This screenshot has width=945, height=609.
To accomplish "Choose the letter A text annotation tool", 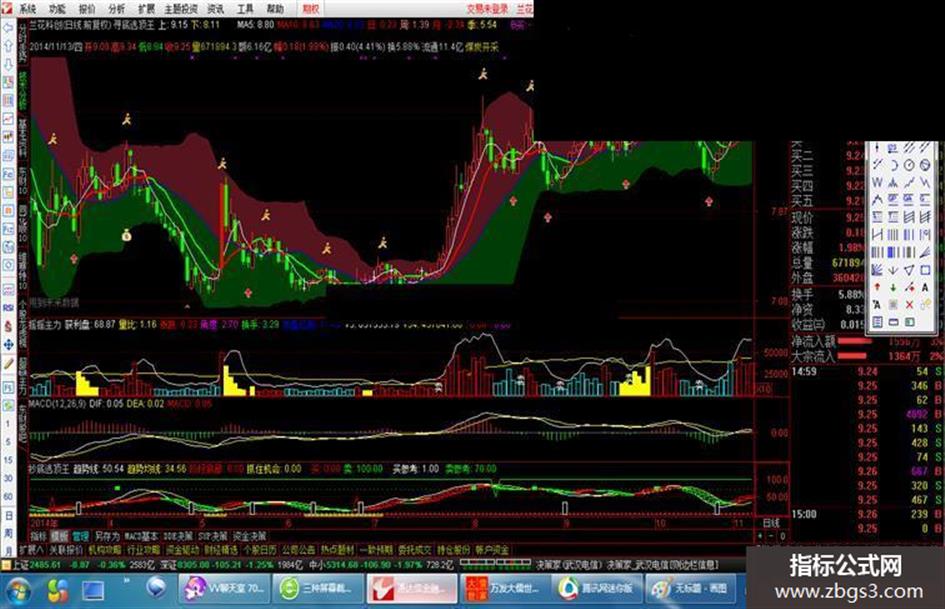I will pos(925,288).
